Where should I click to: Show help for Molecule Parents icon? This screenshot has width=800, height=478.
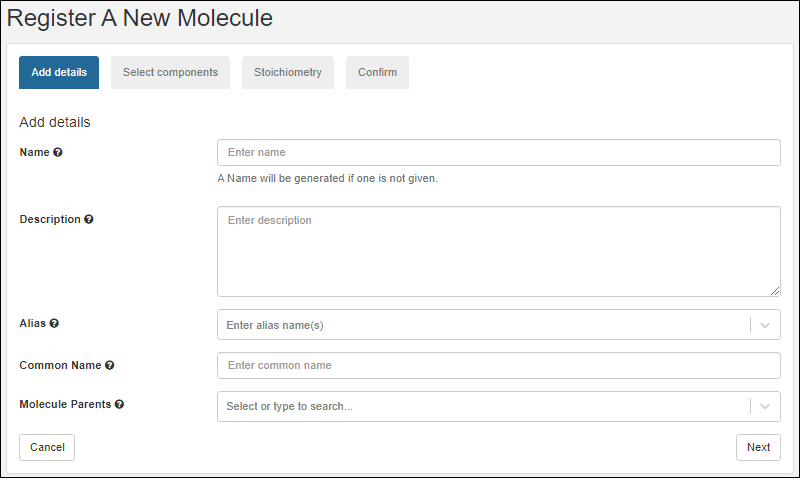(119, 405)
